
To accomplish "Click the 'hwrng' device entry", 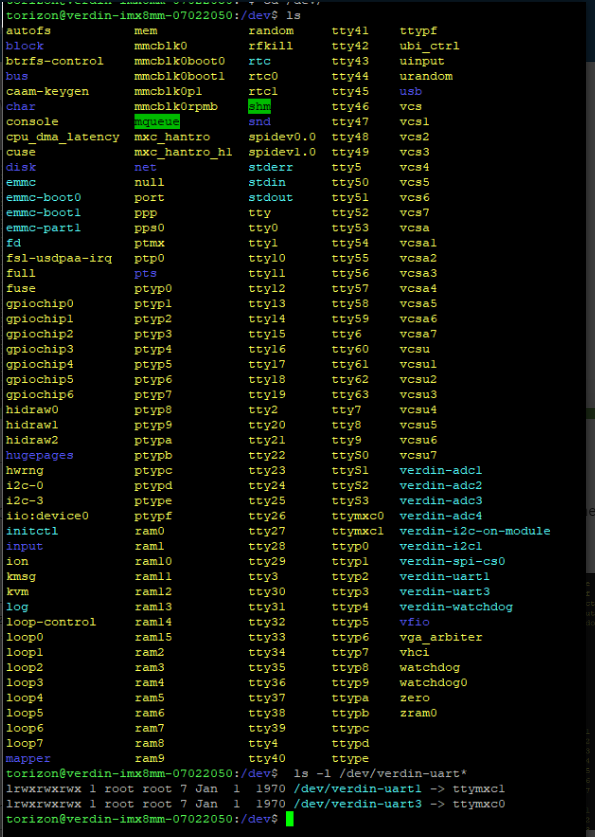I will 25,471.
